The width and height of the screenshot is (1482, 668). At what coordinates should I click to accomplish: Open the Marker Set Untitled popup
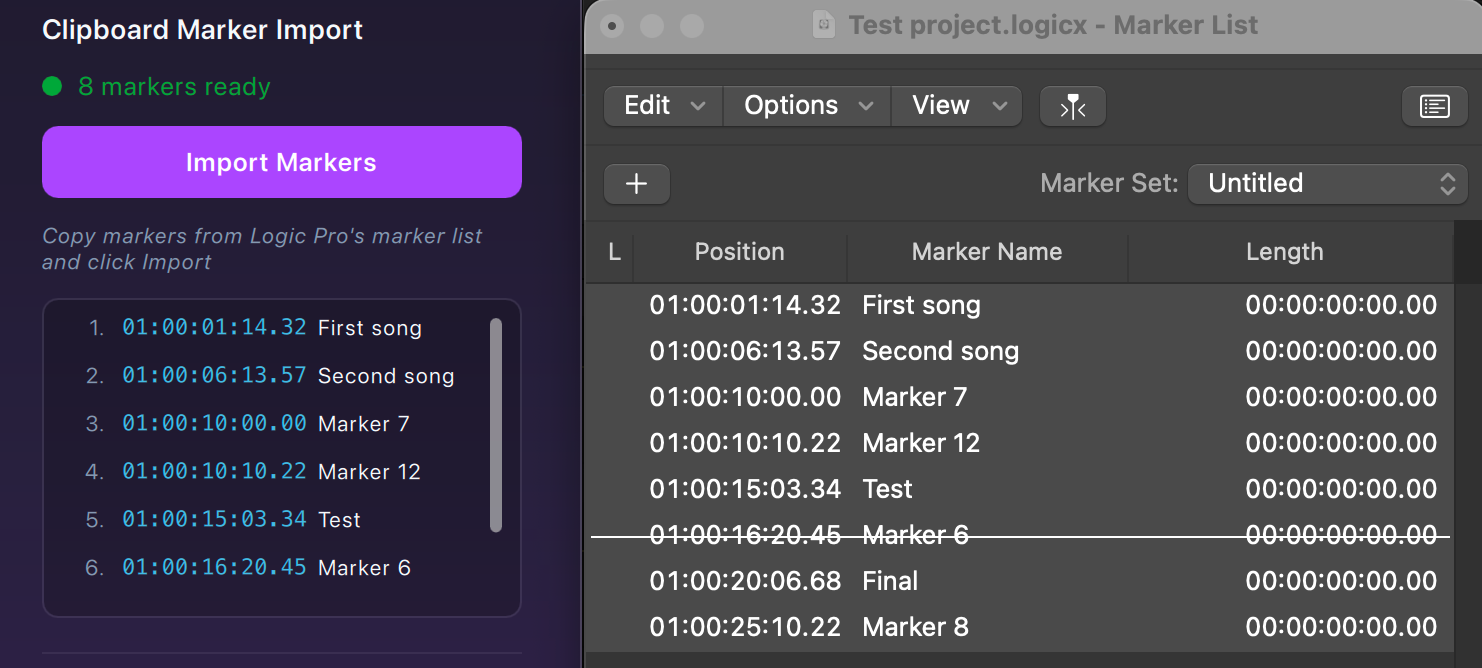pos(1328,184)
